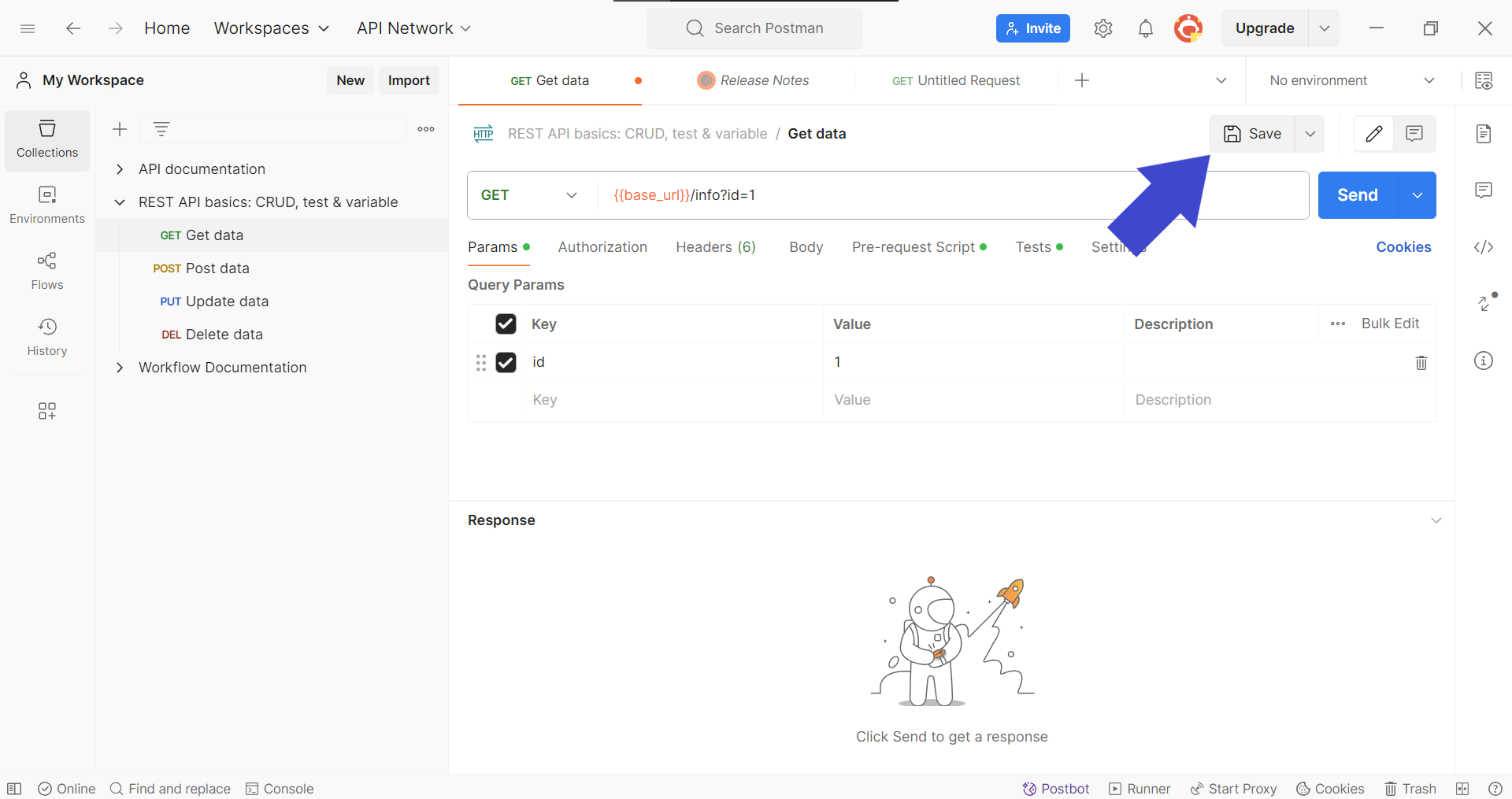Open Console in status bar
1512x799 pixels.
click(280, 789)
